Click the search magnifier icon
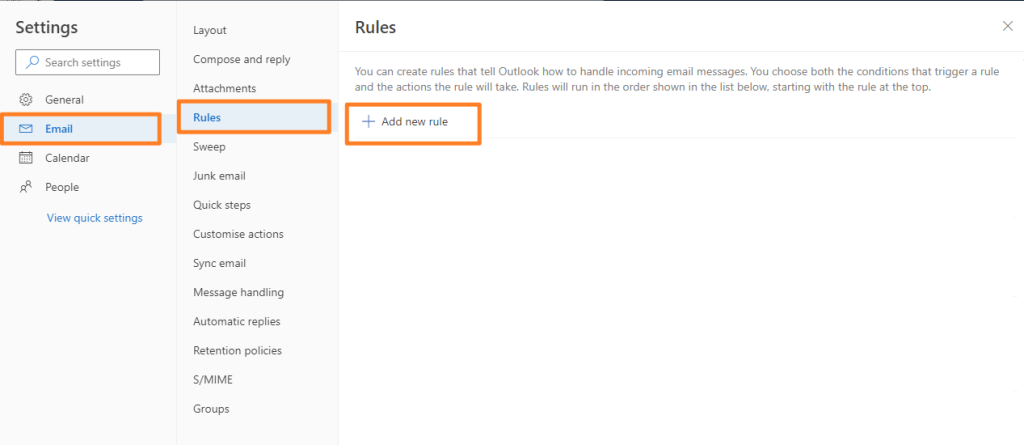The height and width of the screenshot is (445, 1024). tap(32, 63)
